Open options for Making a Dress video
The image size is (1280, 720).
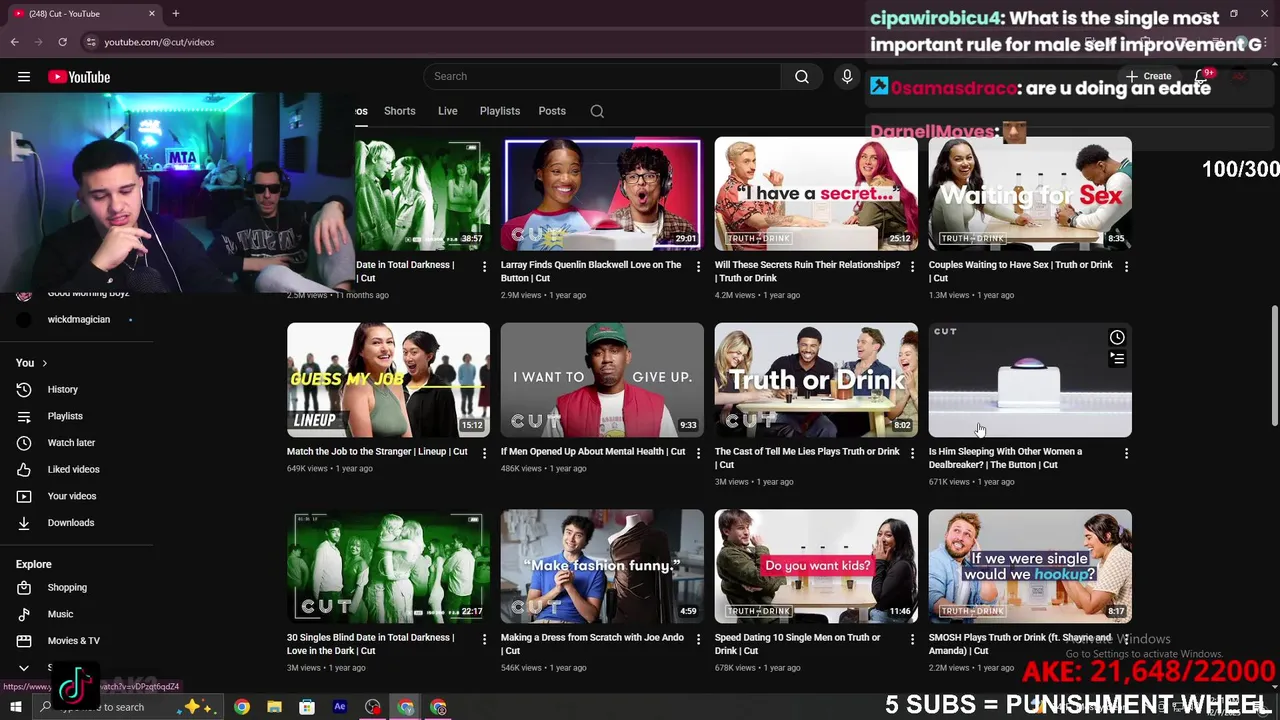(698, 639)
